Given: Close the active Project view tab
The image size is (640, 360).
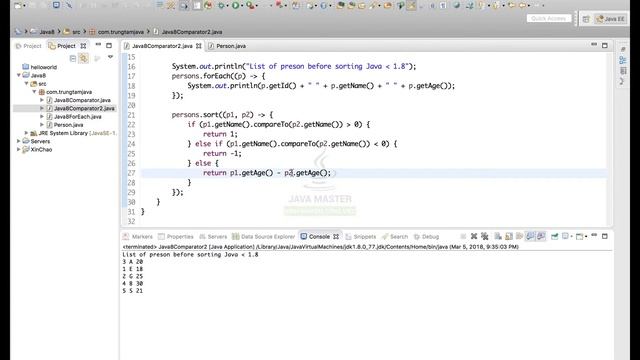Looking at the screenshot, I should pyautogui.click(x=83, y=46).
